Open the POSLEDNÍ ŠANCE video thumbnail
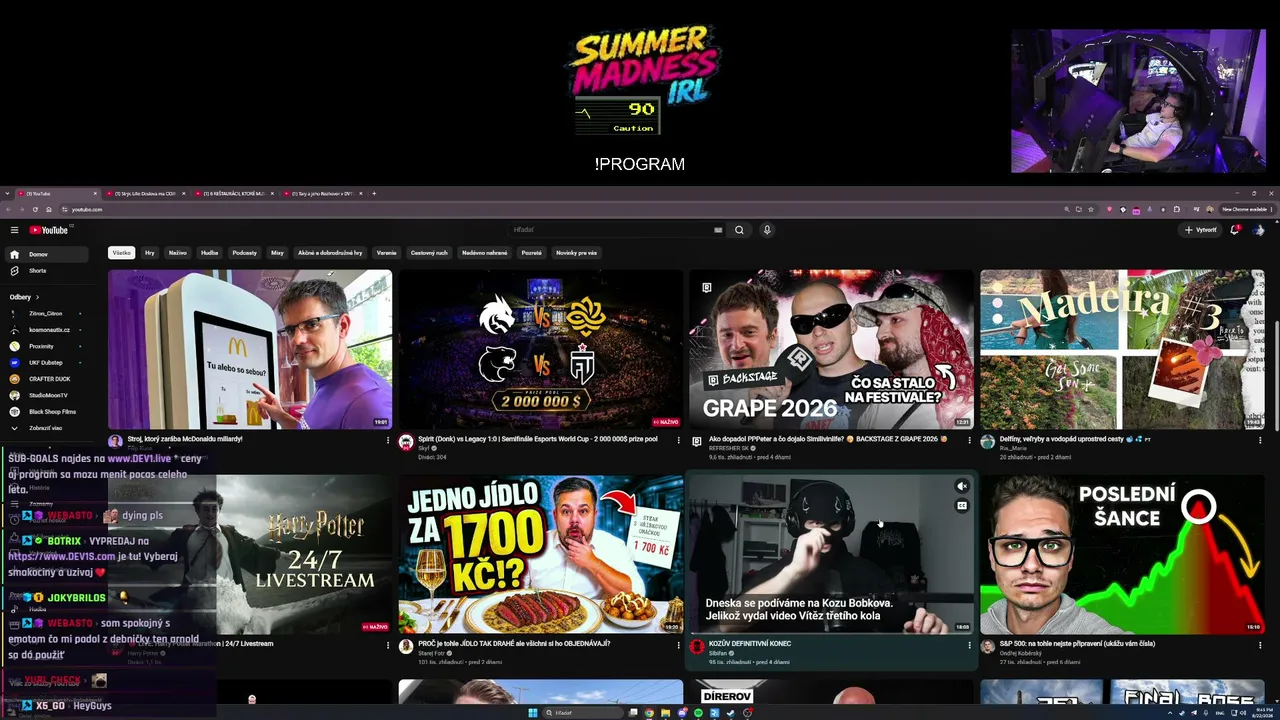Image resolution: width=1280 pixels, height=720 pixels. coord(1122,554)
